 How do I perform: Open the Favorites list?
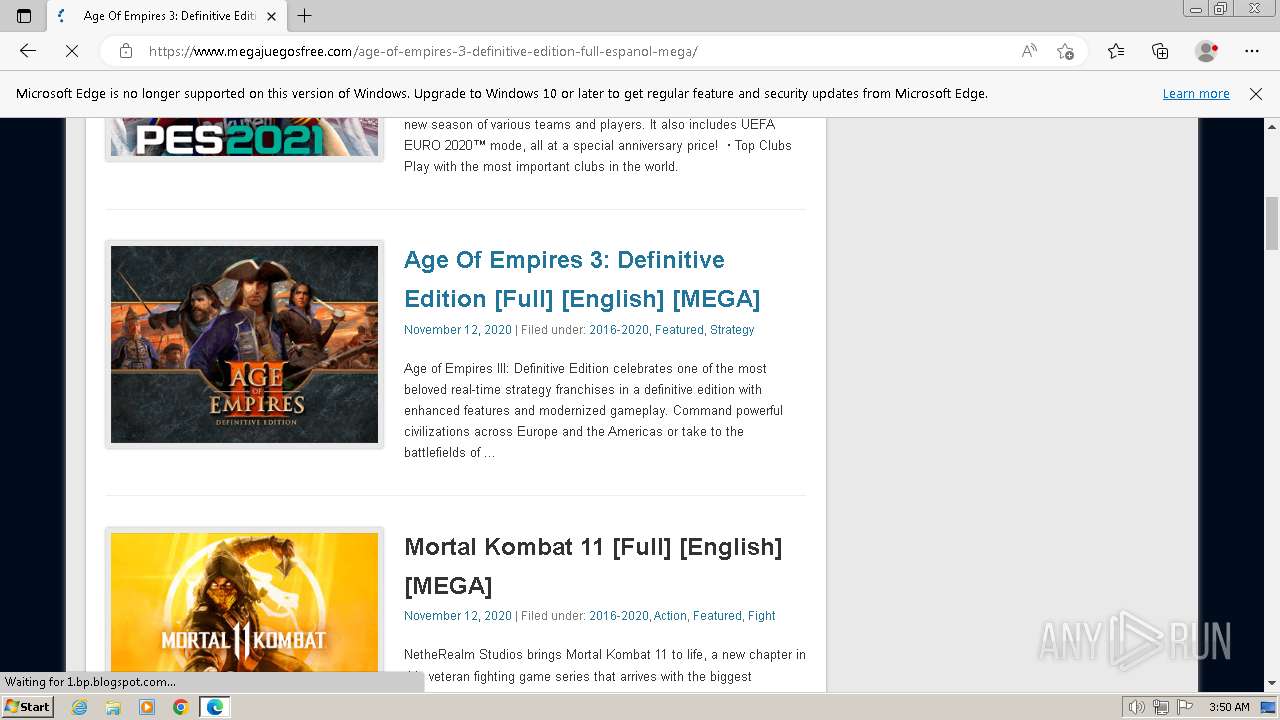[1116, 51]
